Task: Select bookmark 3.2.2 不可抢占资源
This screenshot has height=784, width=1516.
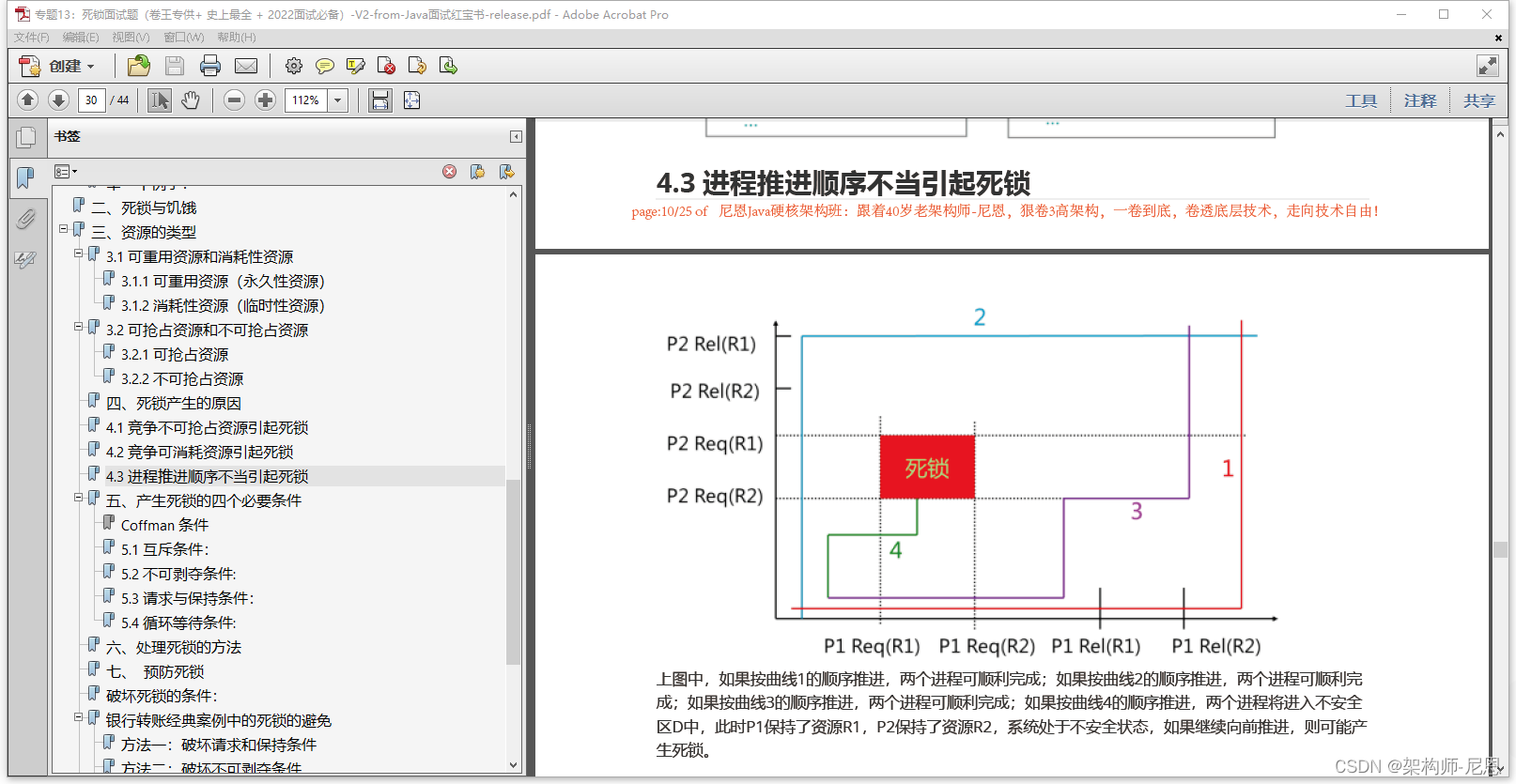Action: click(182, 378)
